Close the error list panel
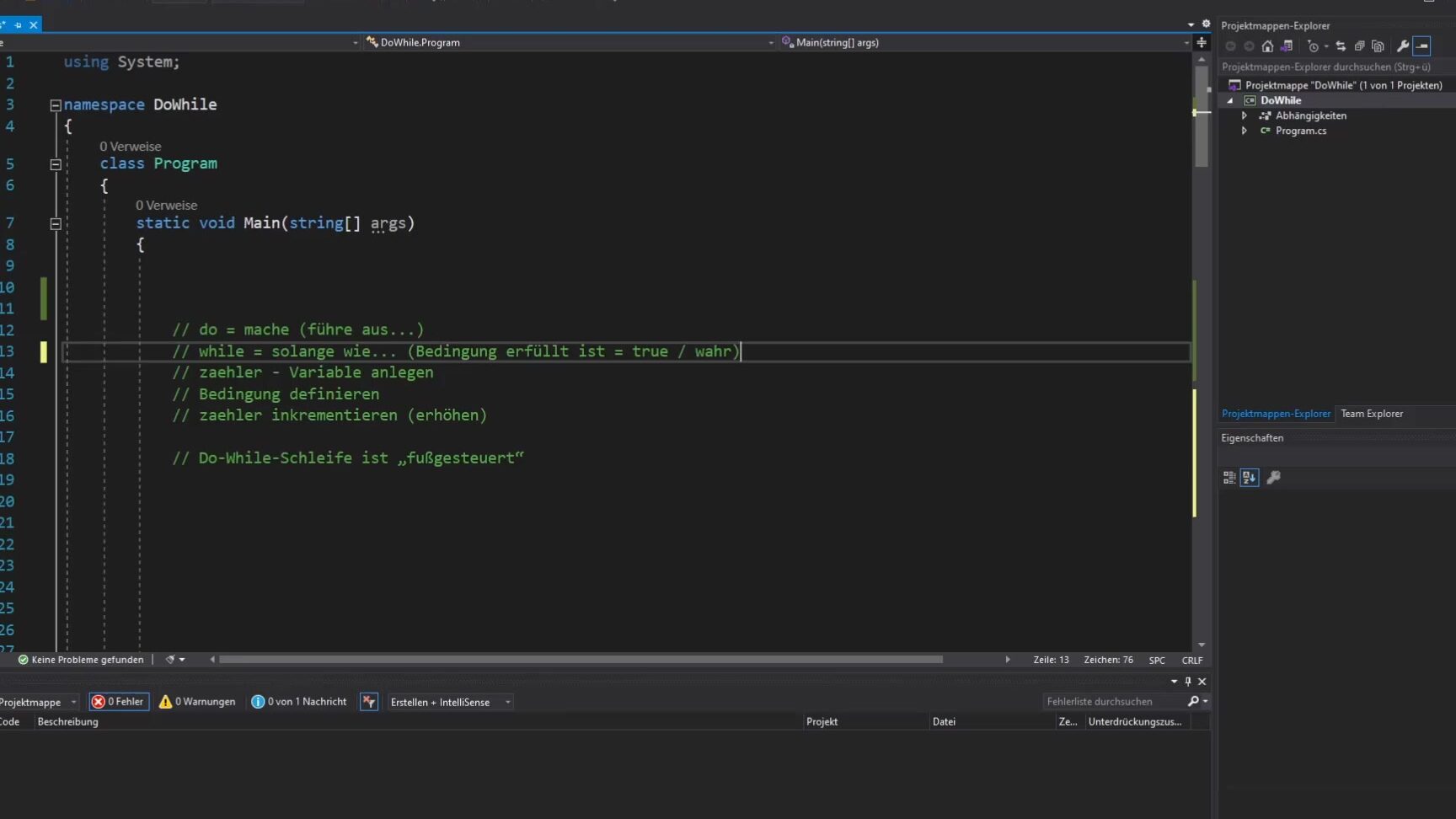Image resolution: width=1456 pixels, height=819 pixels. (1202, 681)
